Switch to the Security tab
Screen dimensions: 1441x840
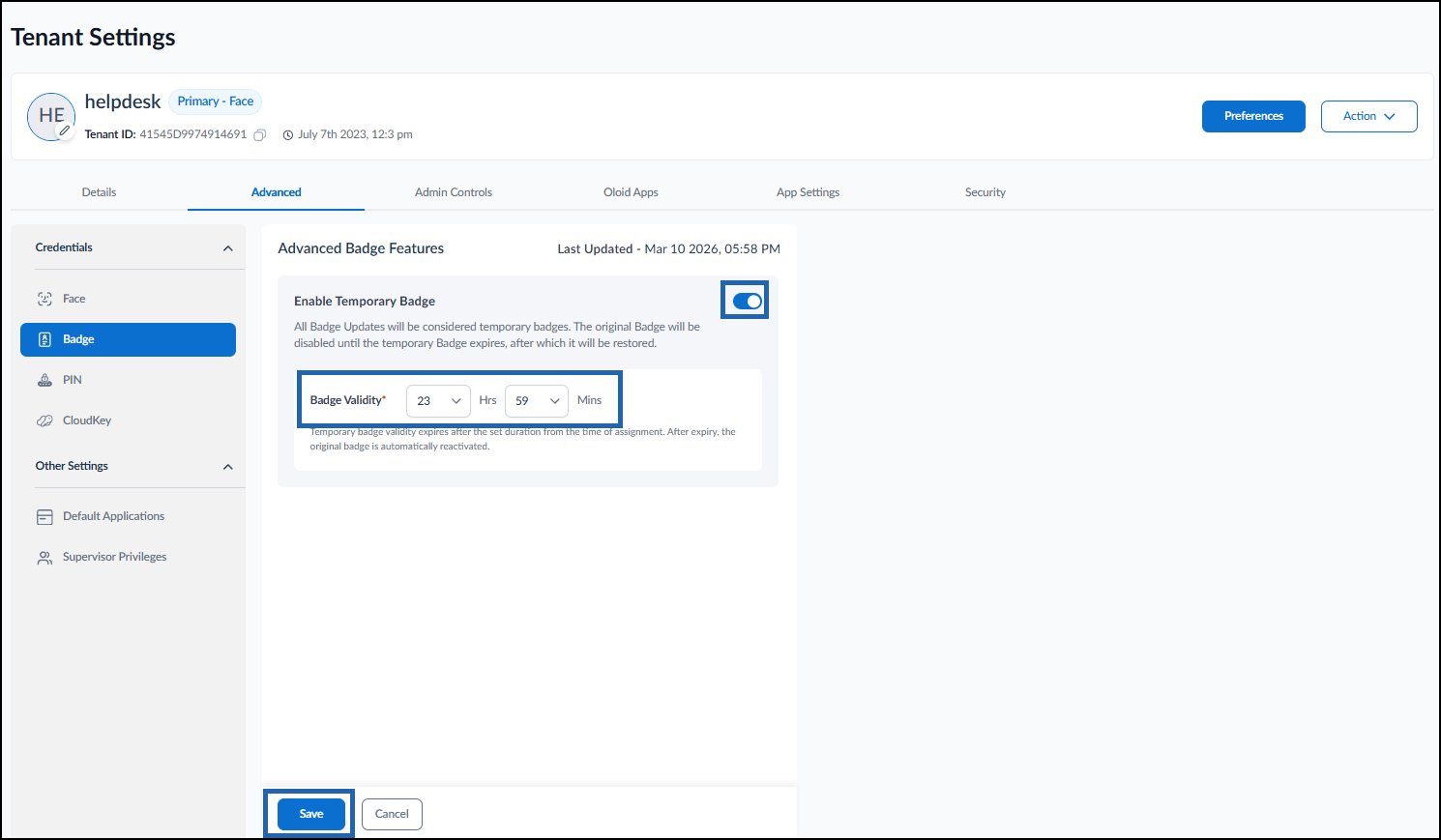(x=985, y=192)
